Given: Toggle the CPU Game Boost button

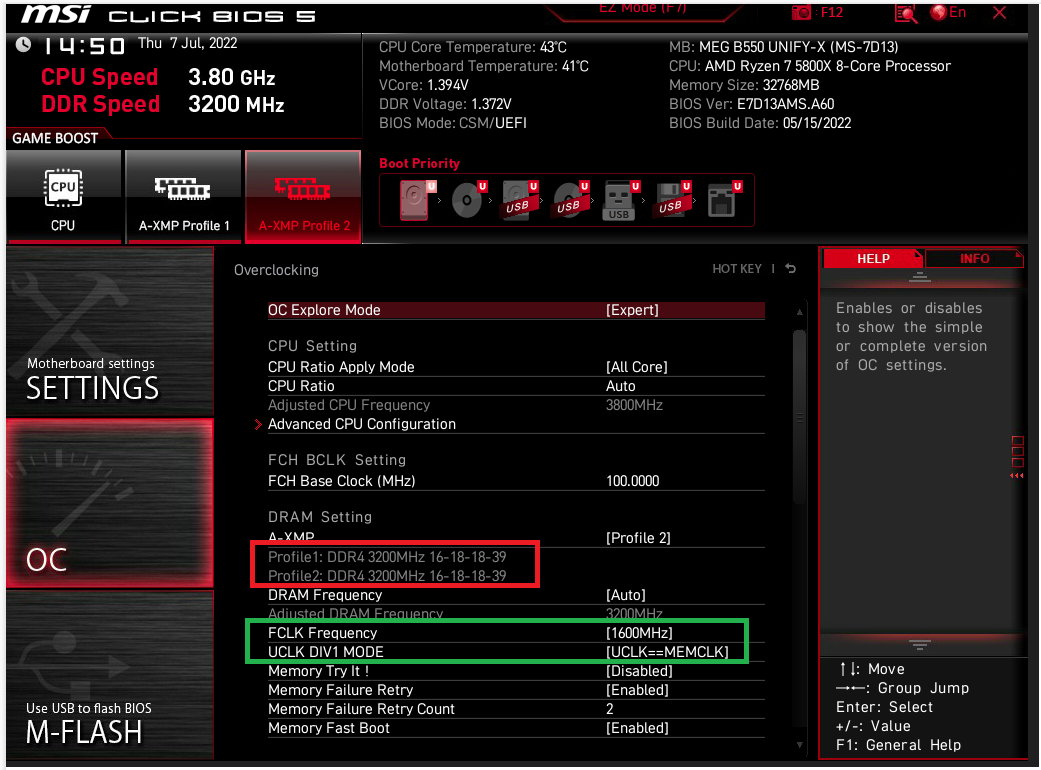Looking at the screenshot, I should [63, 196].
